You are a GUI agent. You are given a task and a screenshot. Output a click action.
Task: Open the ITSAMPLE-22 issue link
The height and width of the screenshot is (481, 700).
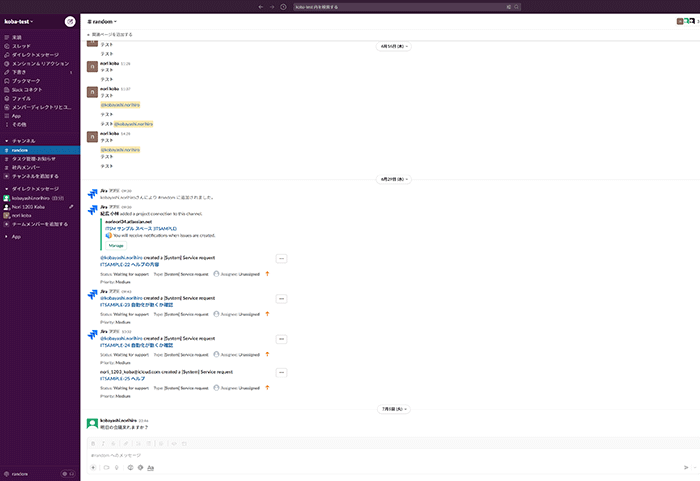coord(129,264)
